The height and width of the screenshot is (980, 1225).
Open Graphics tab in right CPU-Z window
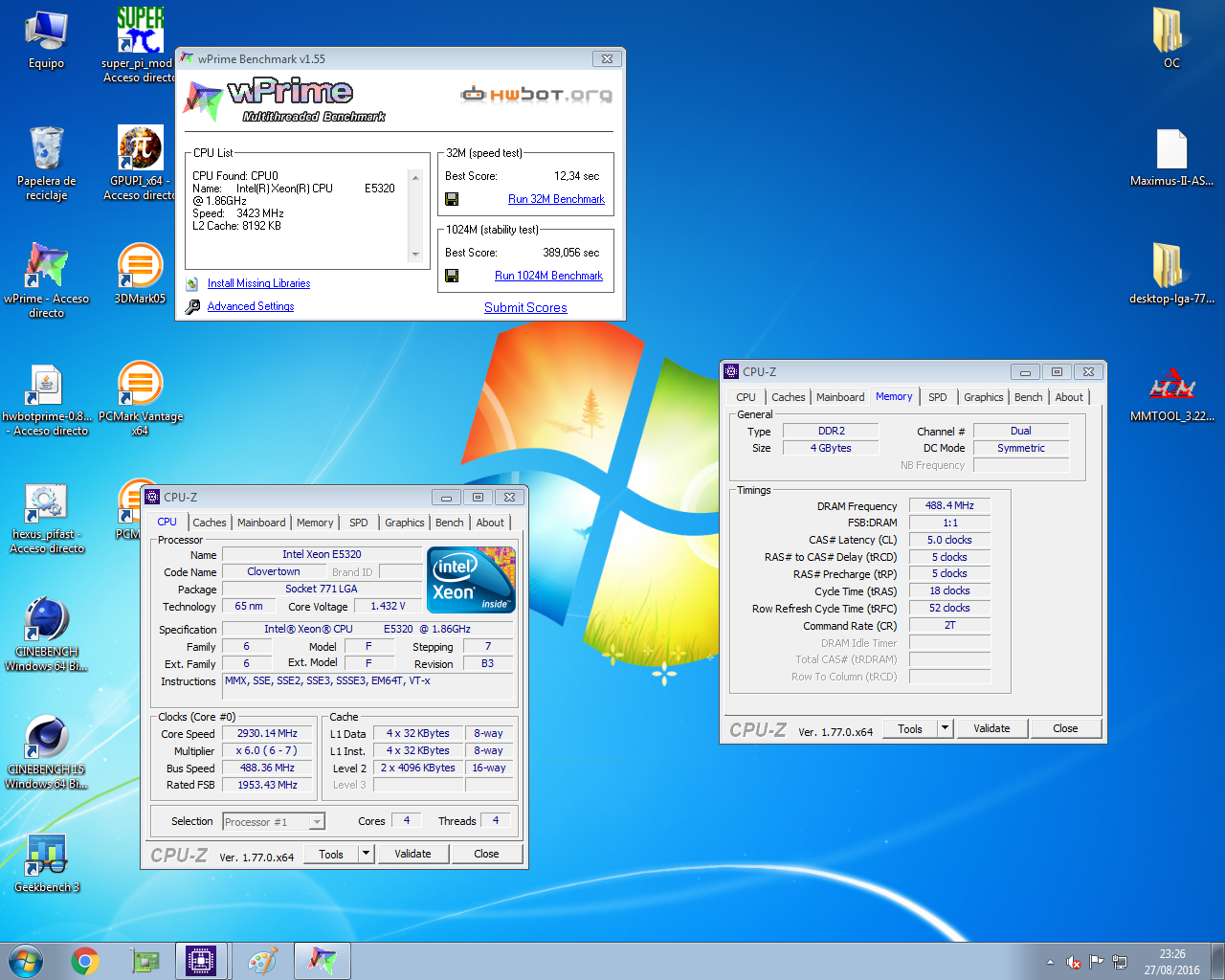coord(984,397)
